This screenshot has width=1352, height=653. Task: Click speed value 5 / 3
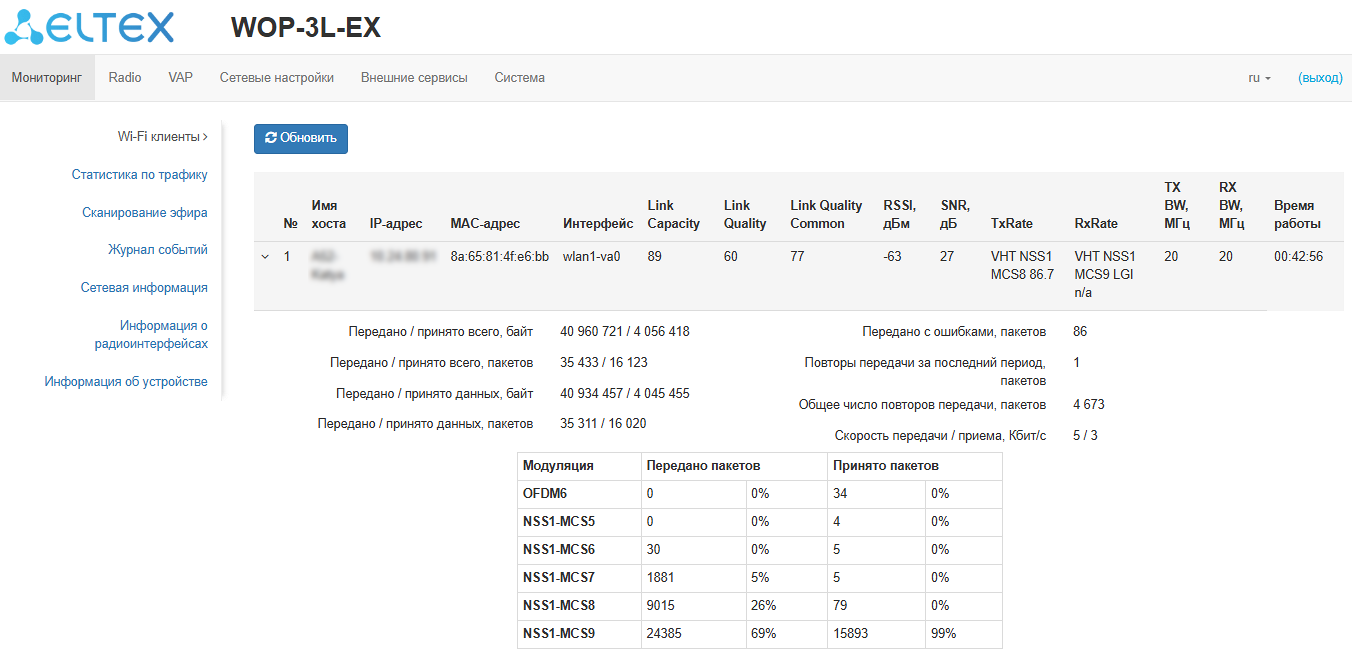(1085, 436)
